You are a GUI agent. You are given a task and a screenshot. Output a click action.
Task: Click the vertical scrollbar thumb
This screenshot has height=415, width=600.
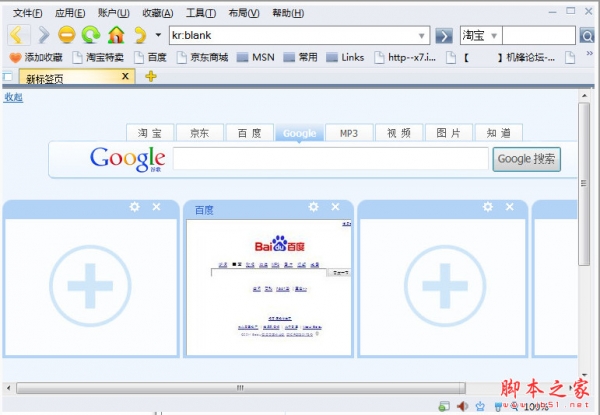(584, 184)
